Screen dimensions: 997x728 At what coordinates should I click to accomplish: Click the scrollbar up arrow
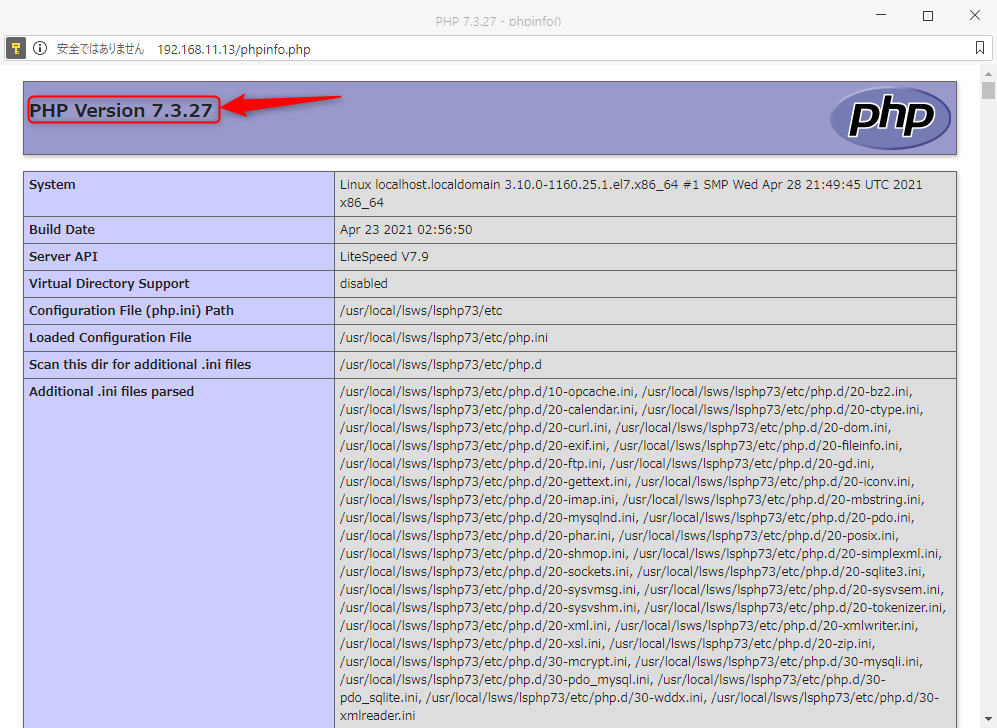(x=988, y=73)
